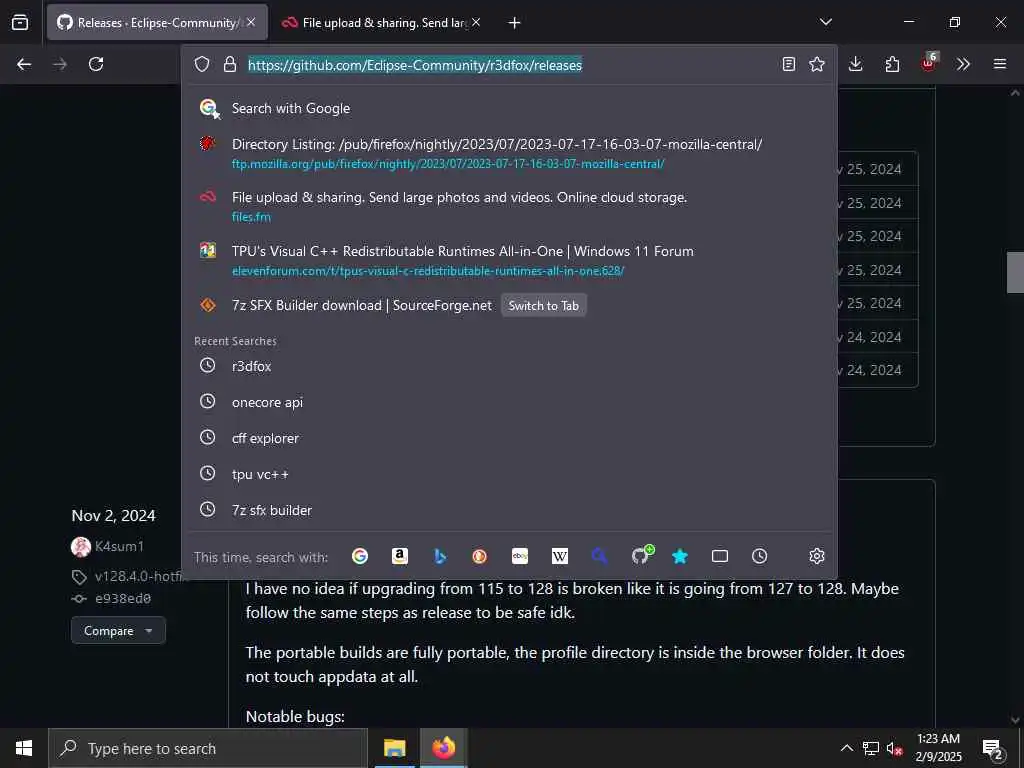Open the Downloads panel
1024x768 pixels.
(x=856, y=64)
